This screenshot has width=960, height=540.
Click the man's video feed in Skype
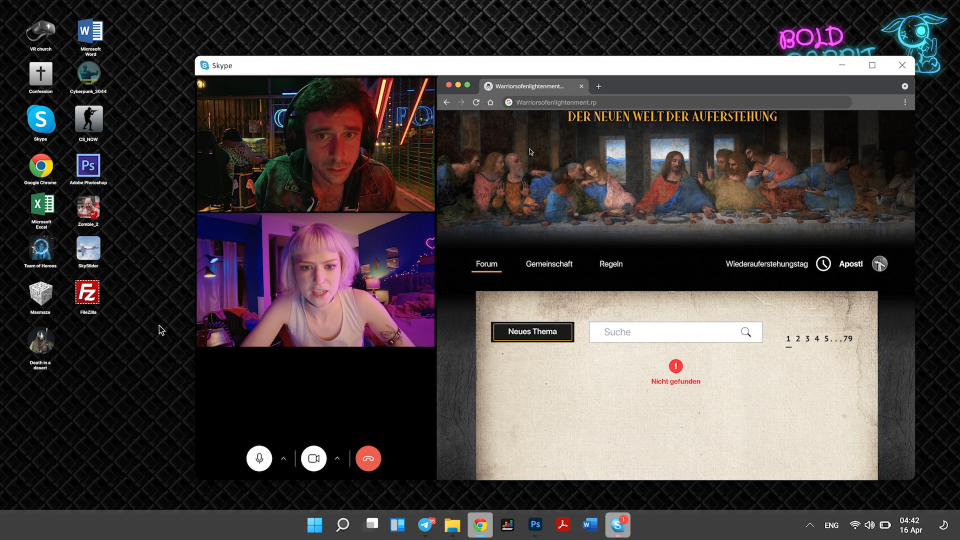coord(316,144)
